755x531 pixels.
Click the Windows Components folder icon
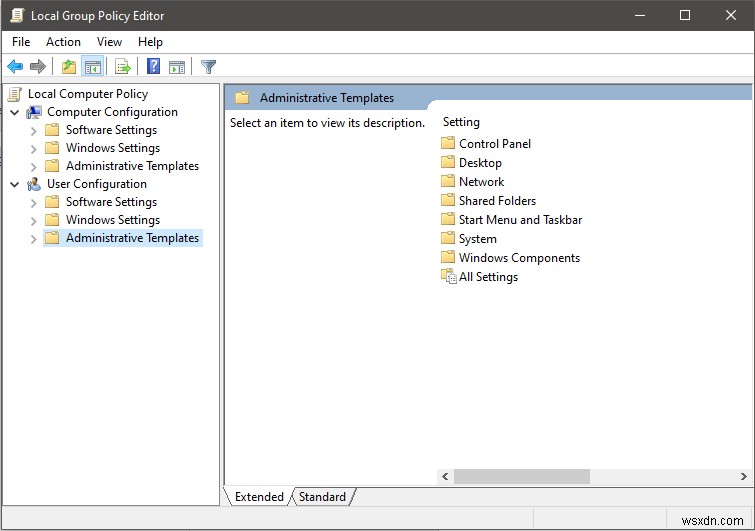448,257
